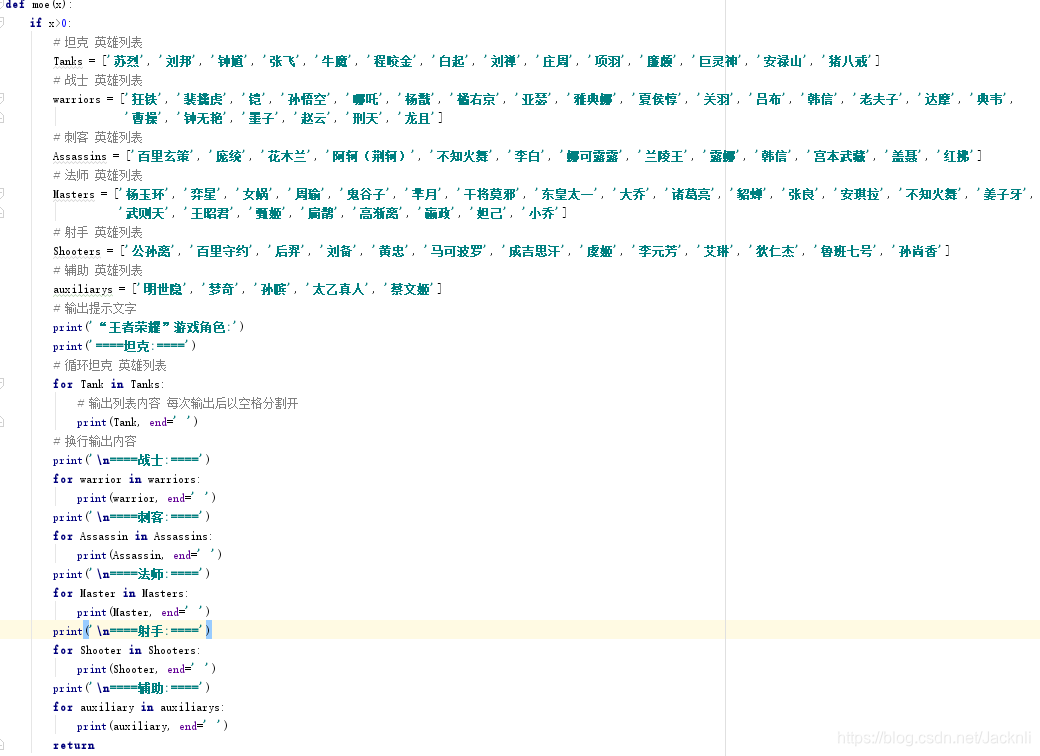Screen dimensions: 1040x756
Task: Click the string '明世隐' in the auxiliarys list
Action: coord(163,289)
